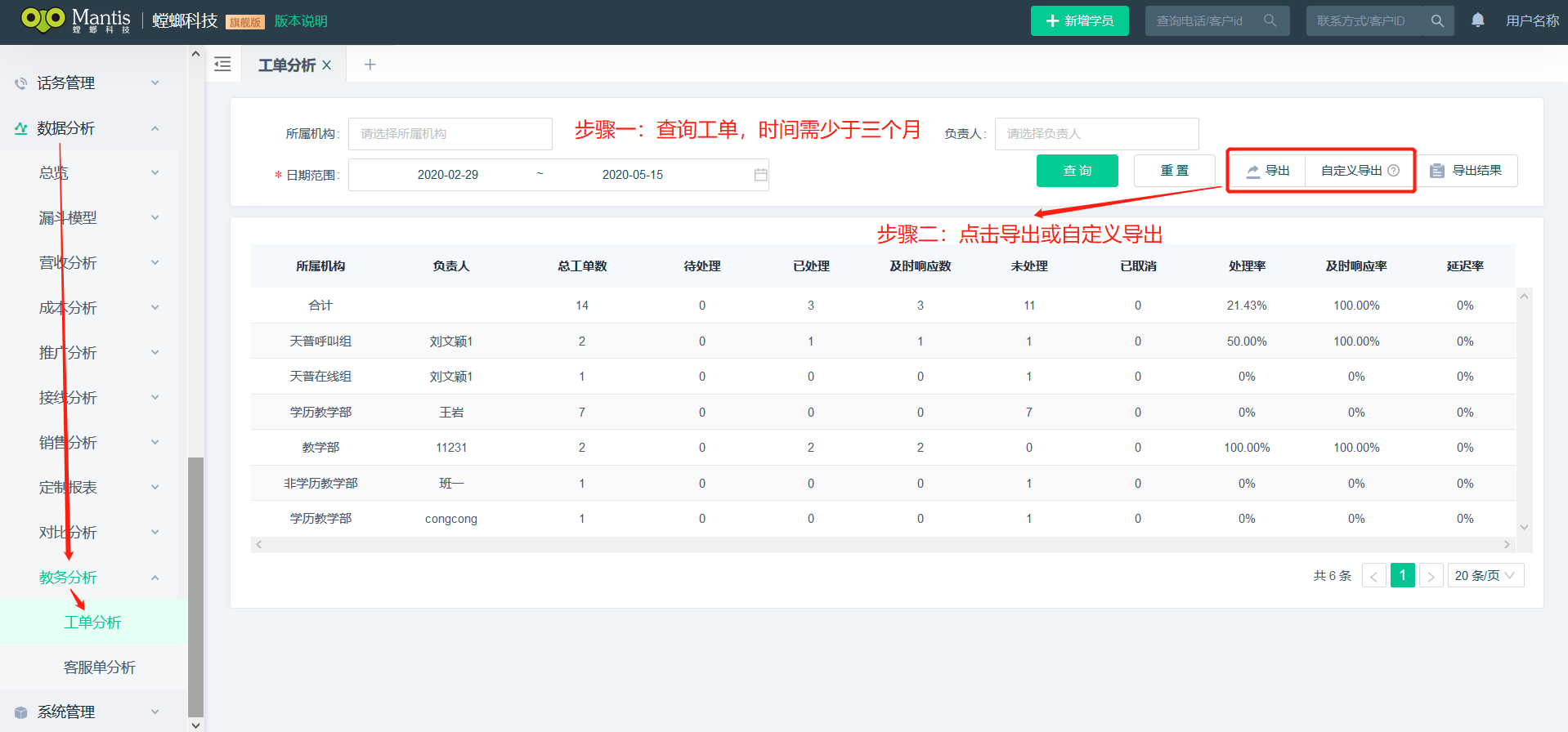Click the end date 2020-05-15 field
This screenshot has width=1568, height=732.
coord(633,175)
